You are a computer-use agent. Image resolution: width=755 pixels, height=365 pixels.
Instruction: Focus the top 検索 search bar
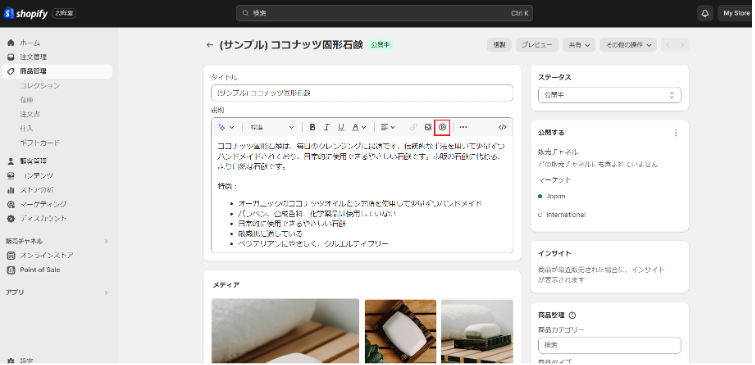384,13
